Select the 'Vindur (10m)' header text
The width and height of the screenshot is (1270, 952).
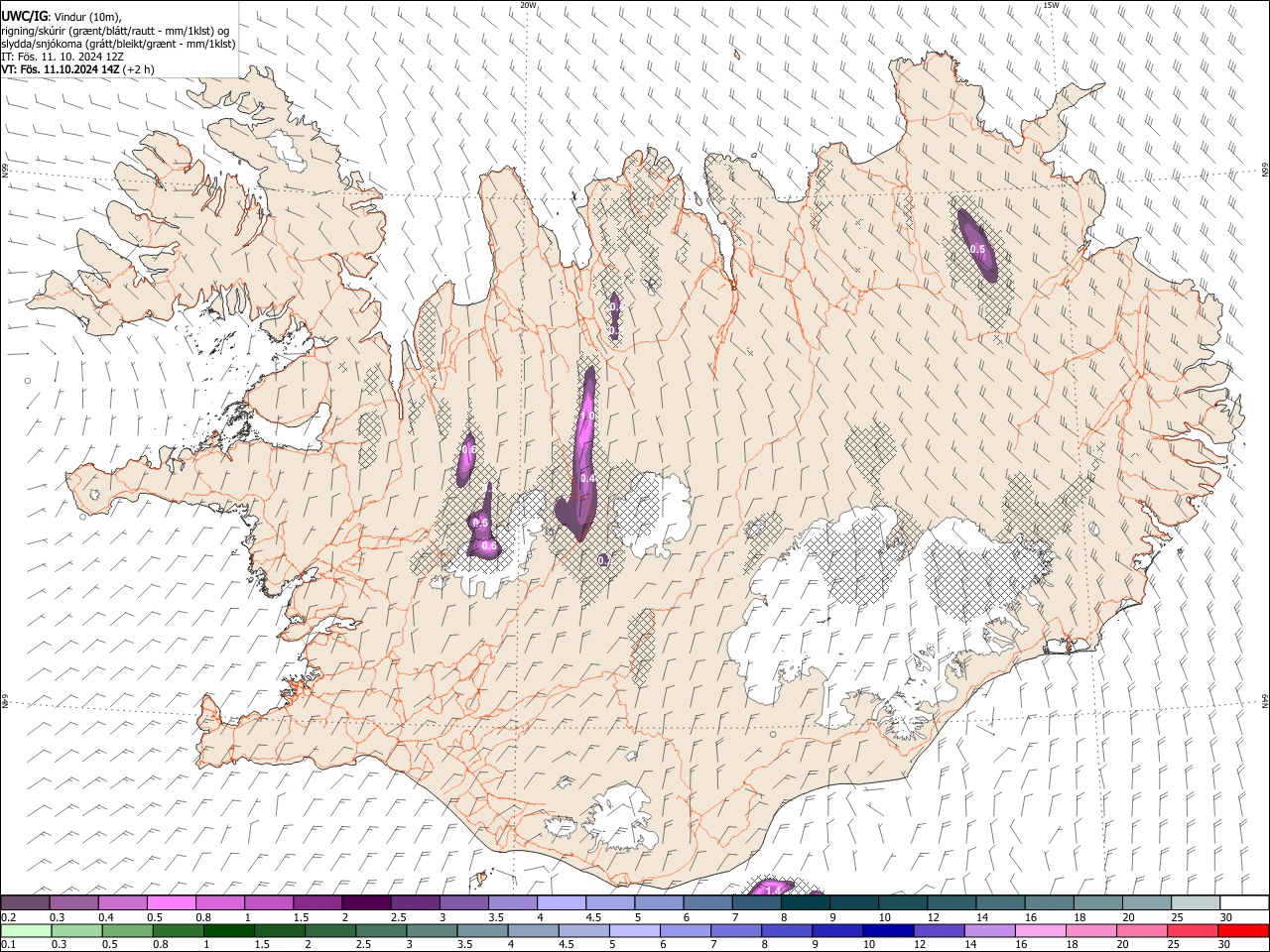point(86,17)
